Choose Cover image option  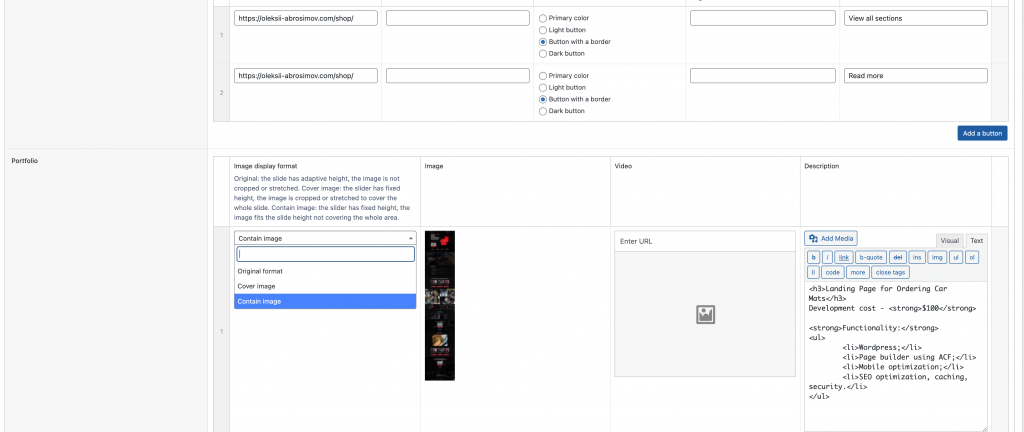tap(325, 286)
